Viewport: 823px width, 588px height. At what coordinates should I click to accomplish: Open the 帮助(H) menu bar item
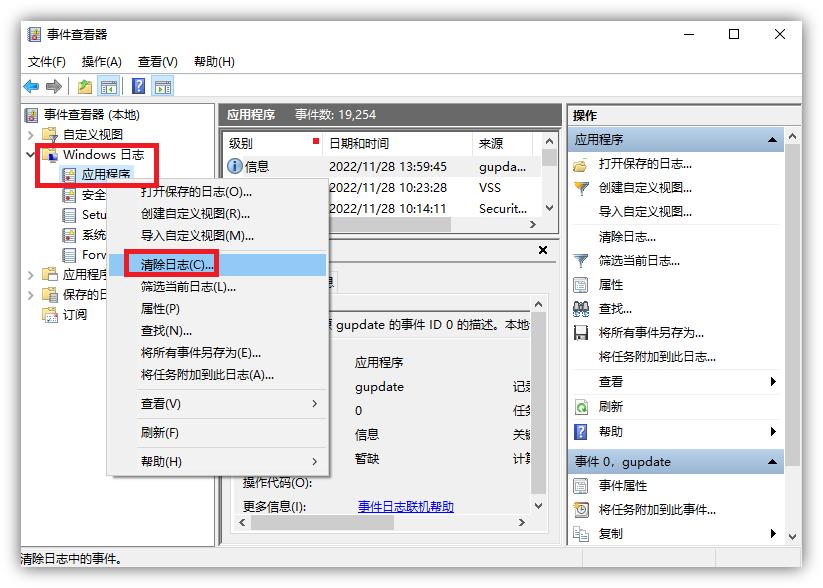(215, 61)
